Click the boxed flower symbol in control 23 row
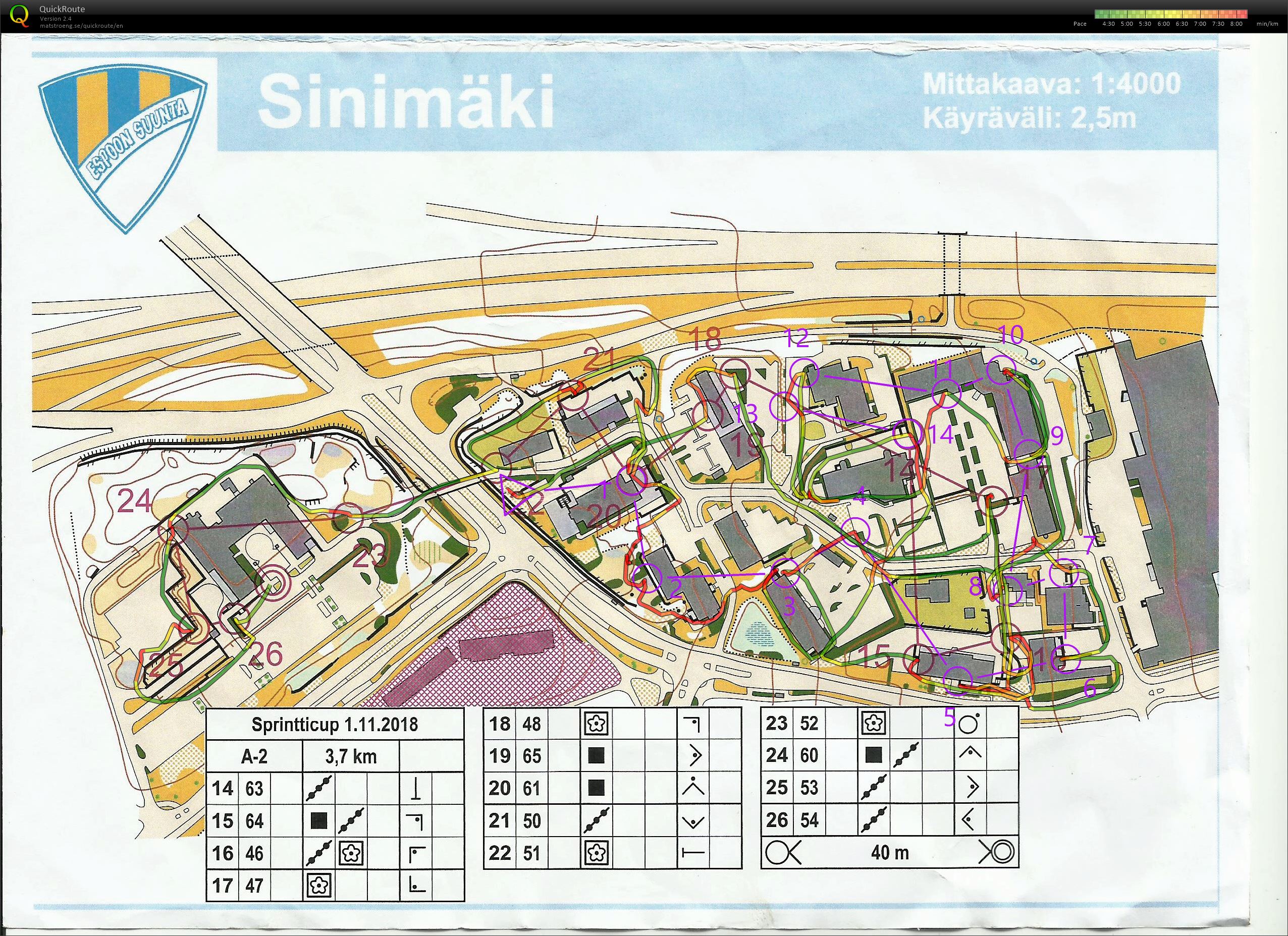The height and width of the screenshot is (936, 1288). click(874, 724)
